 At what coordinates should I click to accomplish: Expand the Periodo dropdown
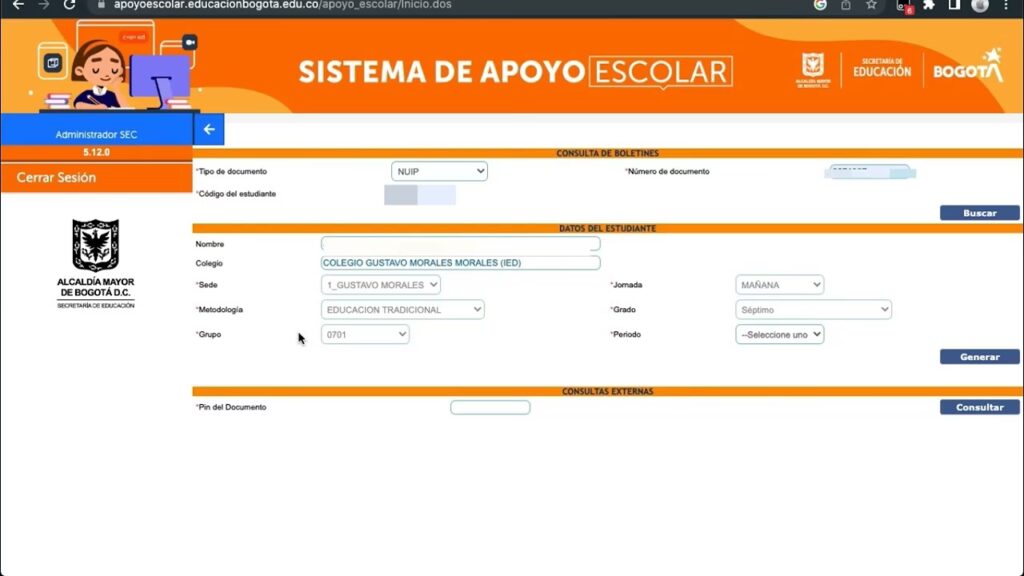click(x=779, y=335)
